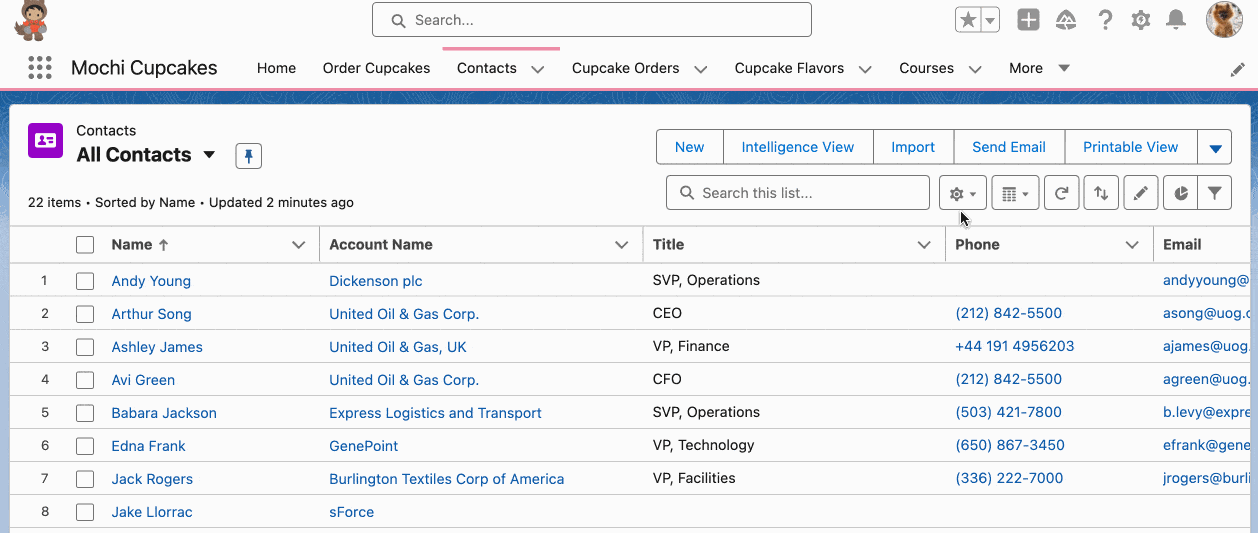The image size is (1258, 533).
Task: Open Title column actions chevron
Action: click(x=924, y=245)
